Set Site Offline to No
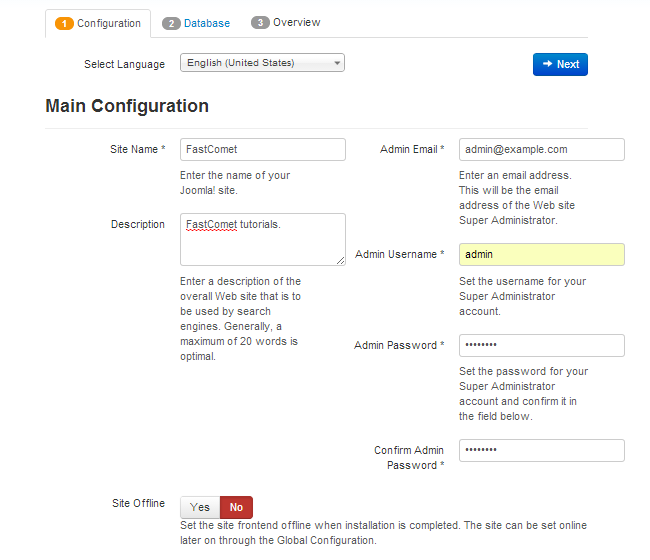 click(x=236, y=507)
